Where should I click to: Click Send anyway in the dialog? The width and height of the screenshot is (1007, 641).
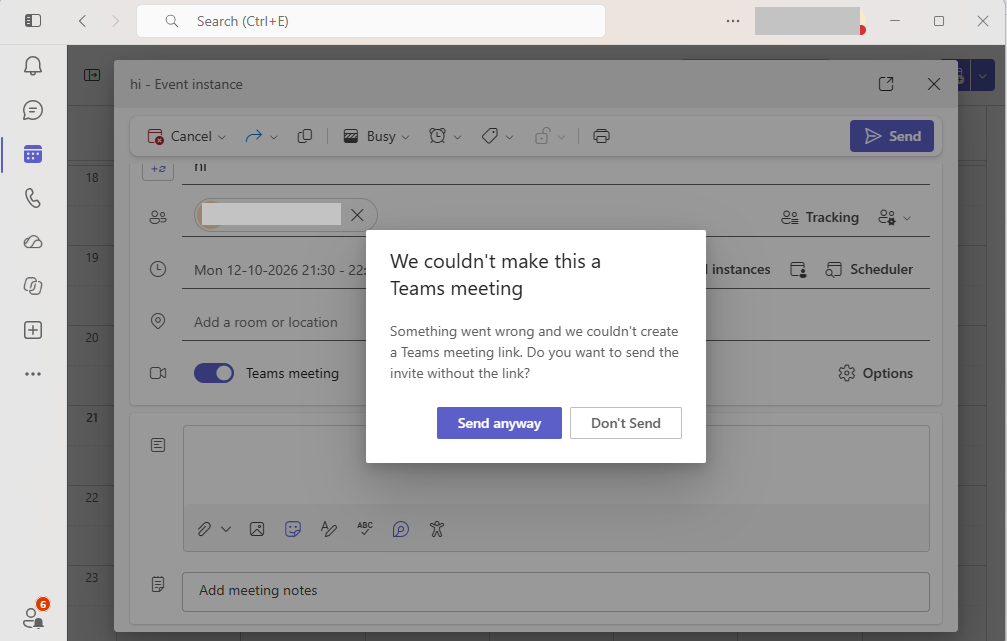(499, 423)
